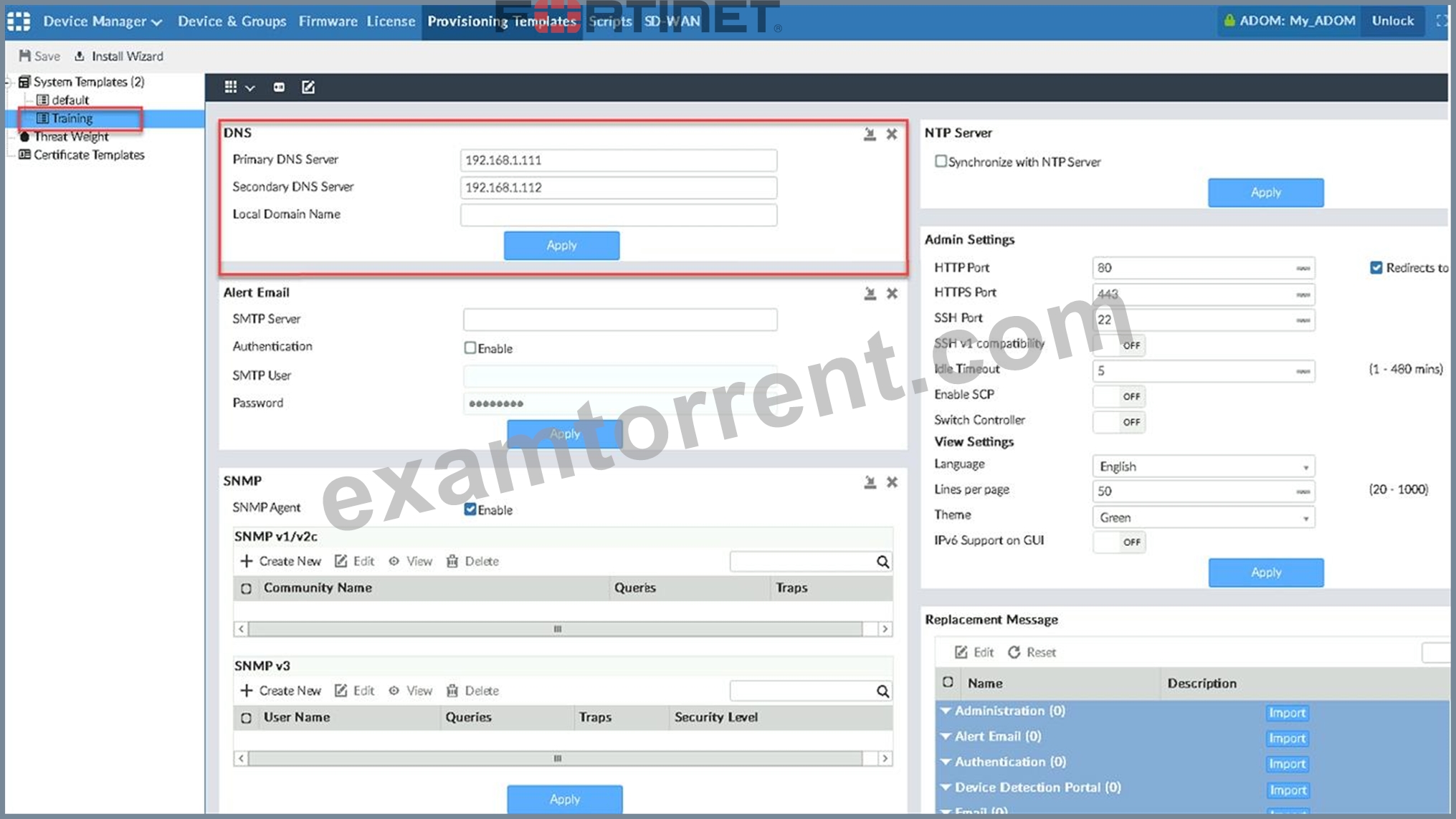Expand the Alert Email (0) group
This screenshot has width=1456, height=819.
pyautogui.click(x=946, y=737)
